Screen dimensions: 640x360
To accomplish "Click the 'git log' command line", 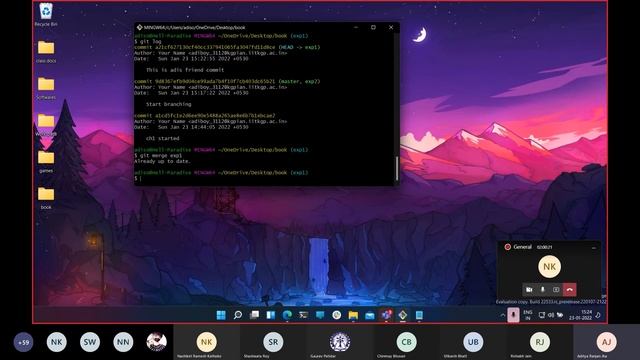I will tap(148, 41).
